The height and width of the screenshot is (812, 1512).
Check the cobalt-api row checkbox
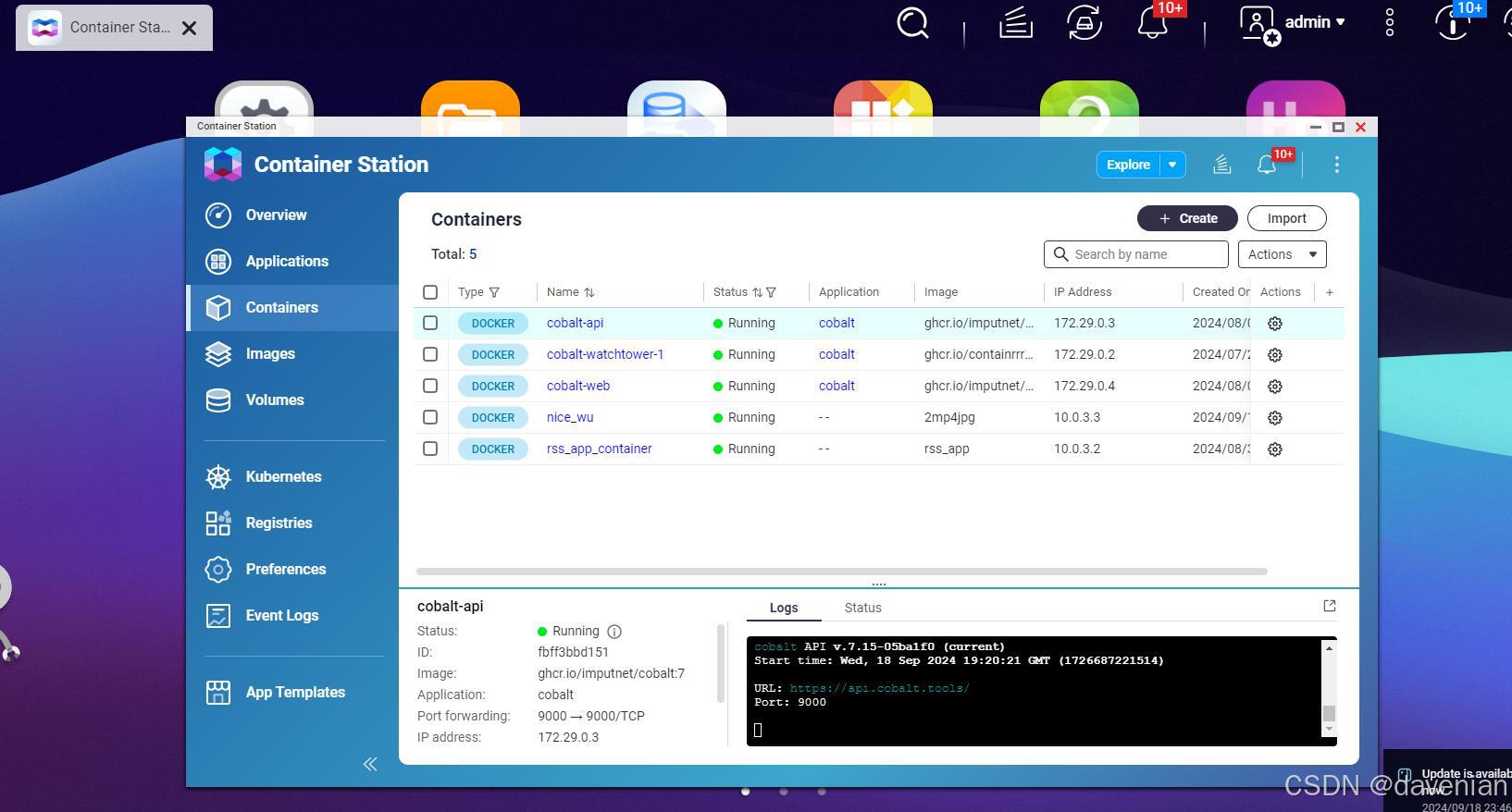(430, 323)
